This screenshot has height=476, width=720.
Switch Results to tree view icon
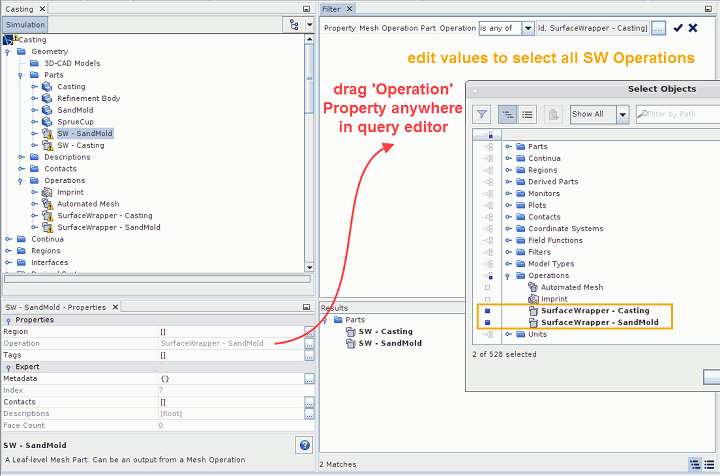click(x=695, y=465)
